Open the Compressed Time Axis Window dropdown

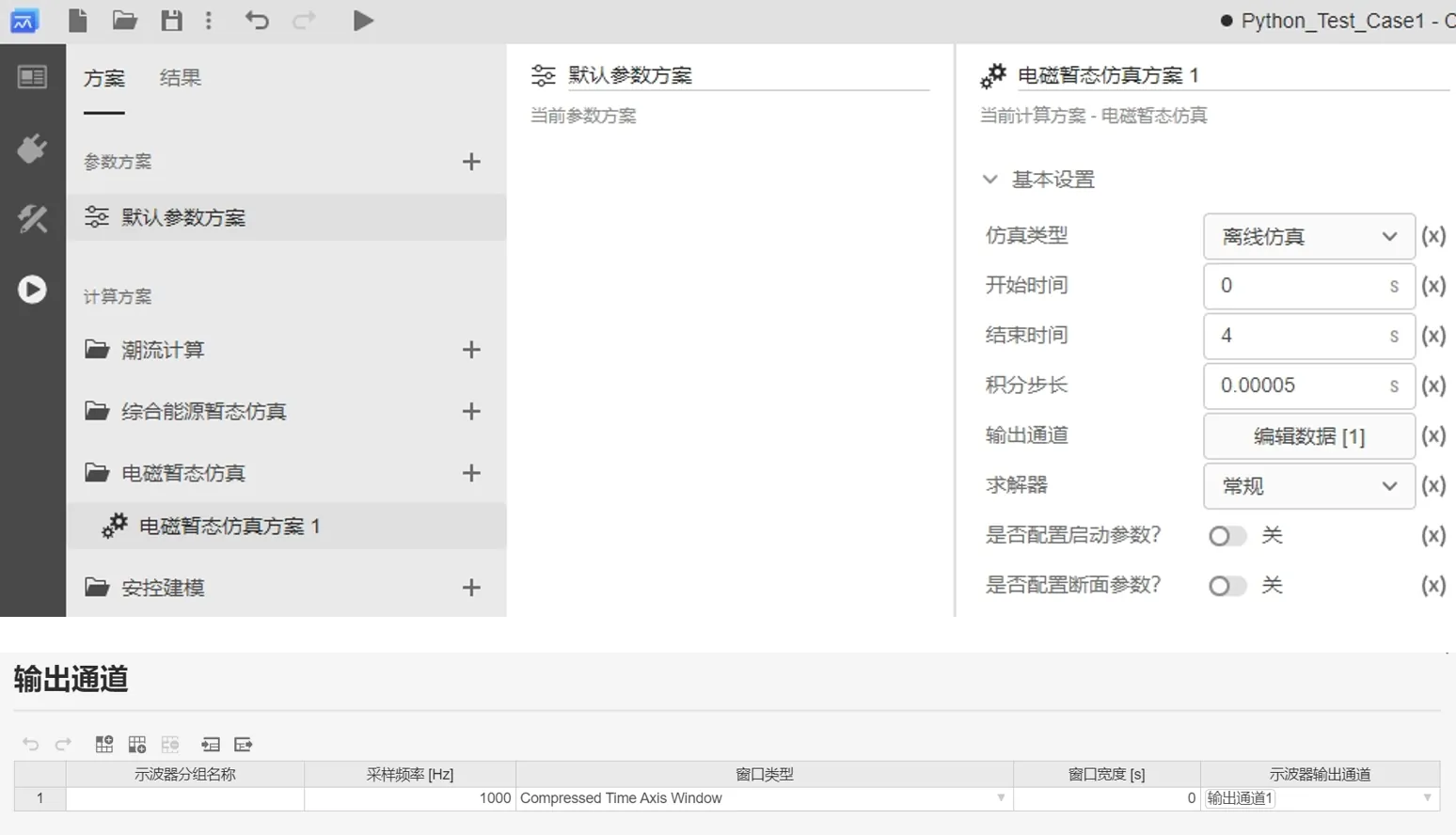[1001, 798]
